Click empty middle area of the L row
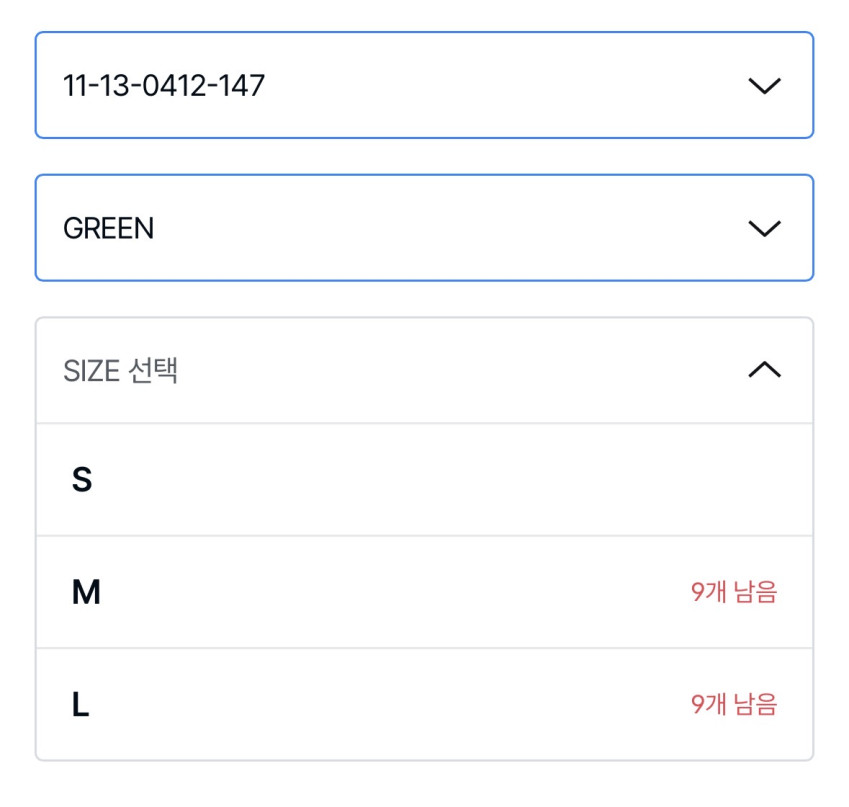Image resolution: width=849 pixels, height=807 pixels. (400, 705)
